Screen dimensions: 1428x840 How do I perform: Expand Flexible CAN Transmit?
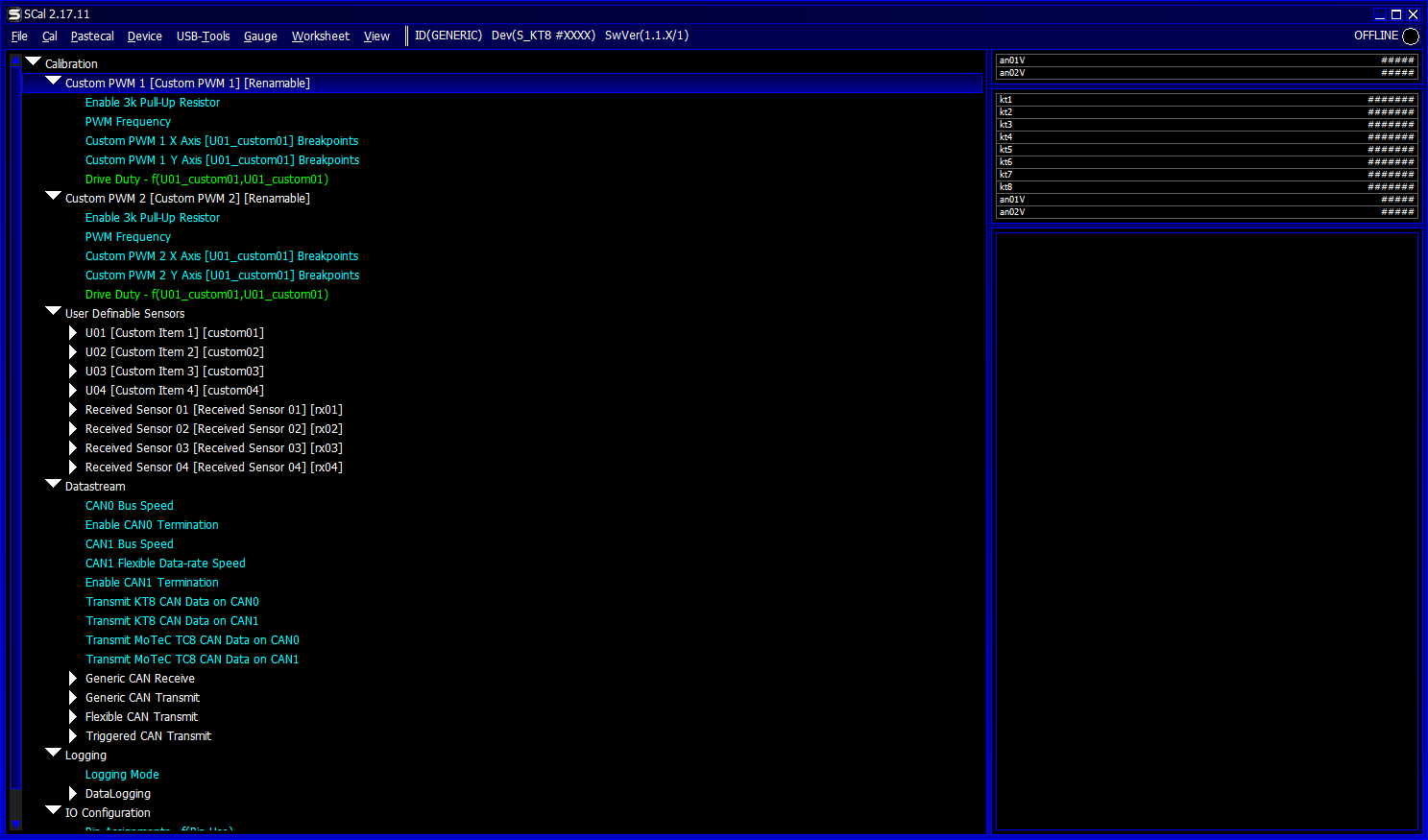[x=73, y=717]
